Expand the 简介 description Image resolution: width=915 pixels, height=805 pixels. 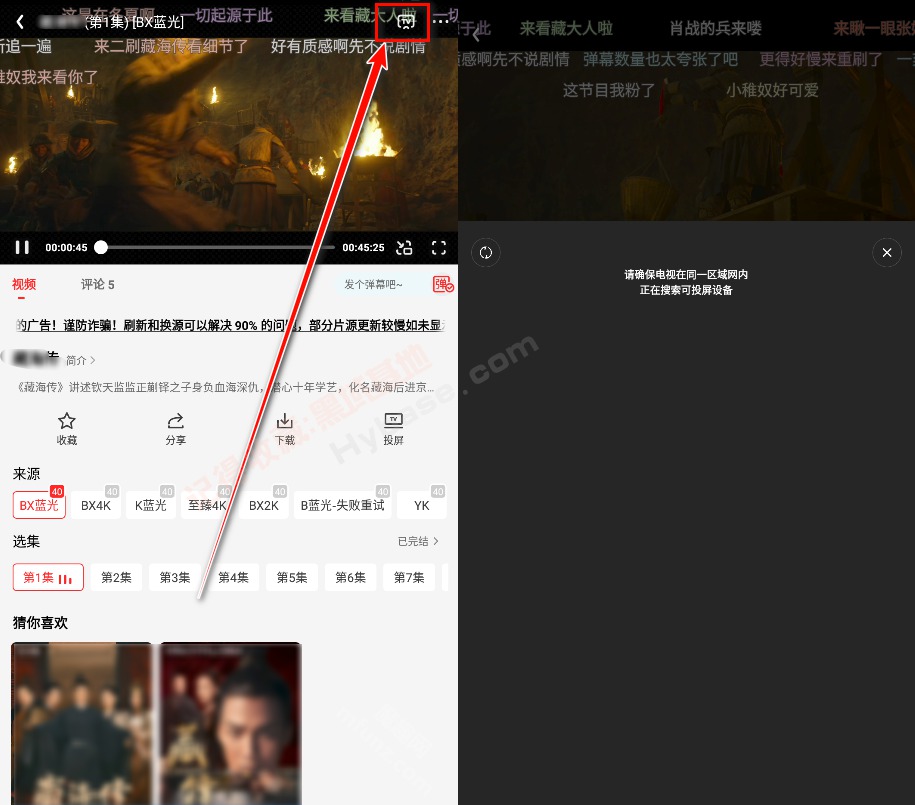point(80,360)
